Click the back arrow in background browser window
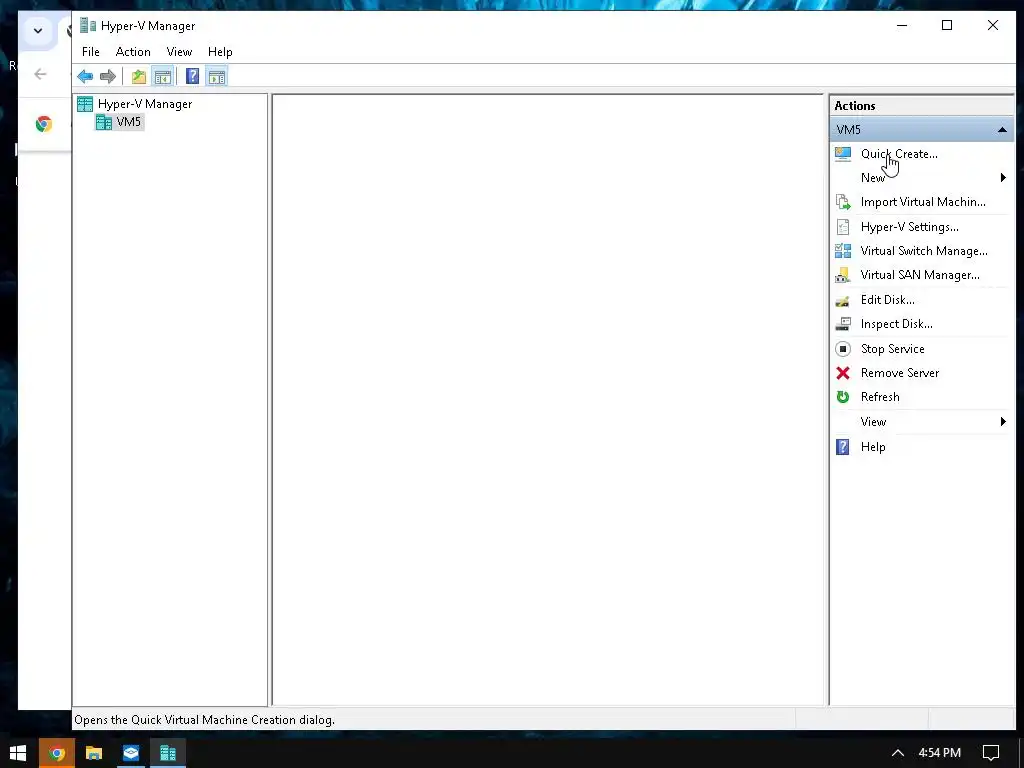This screenshot has width=1024, height=768. (x=40, y=74)
